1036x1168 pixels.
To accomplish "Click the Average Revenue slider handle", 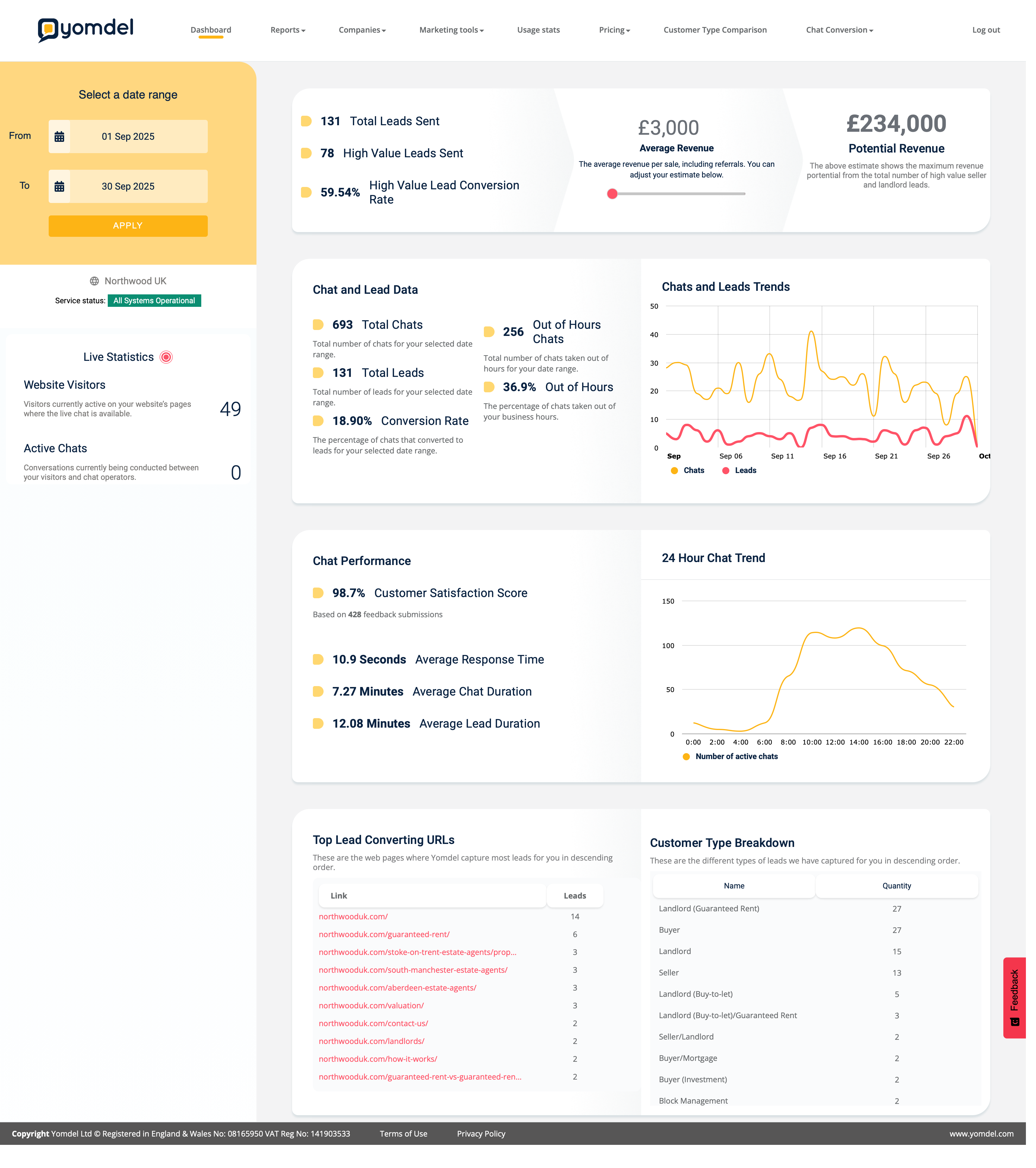I will (612, 194).
